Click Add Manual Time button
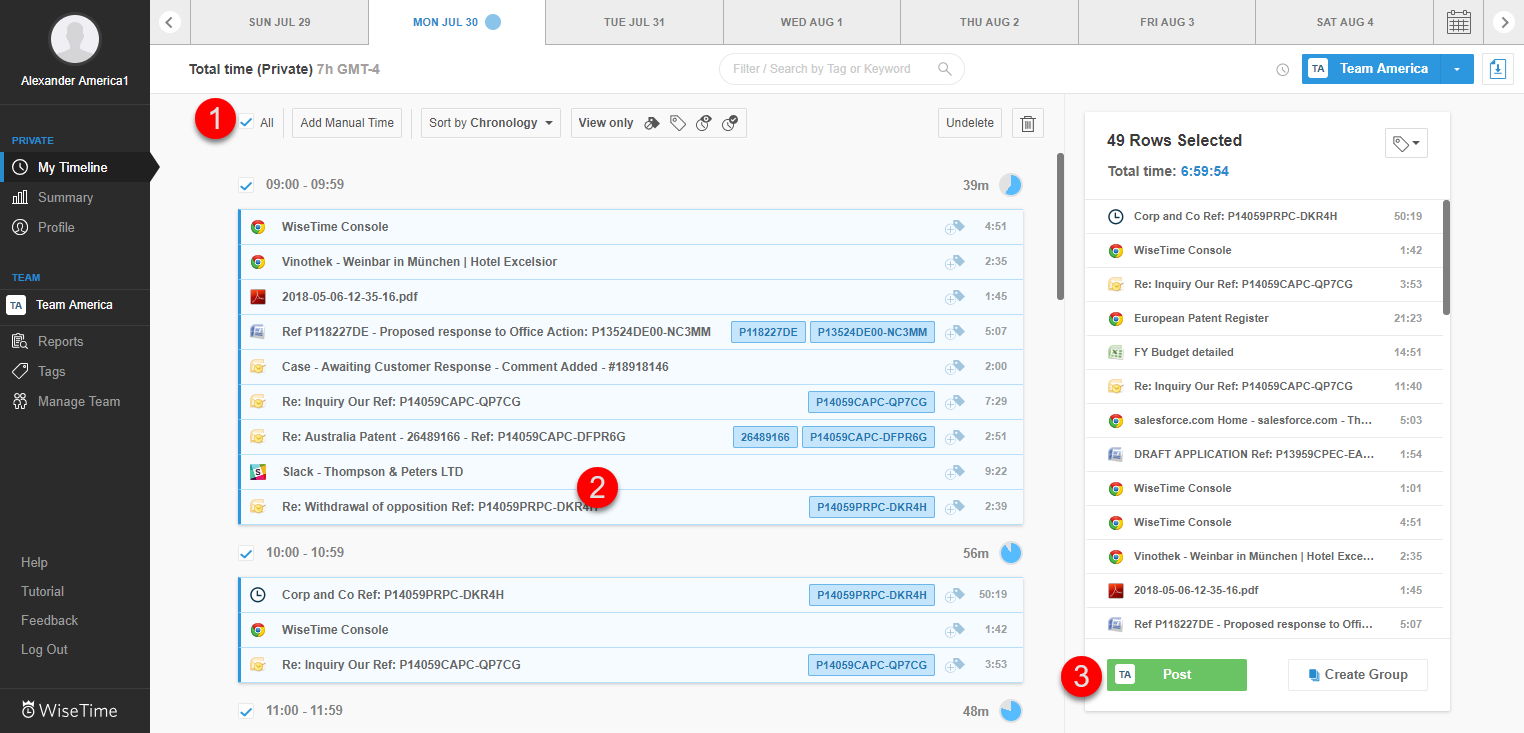 pos(347,123)
